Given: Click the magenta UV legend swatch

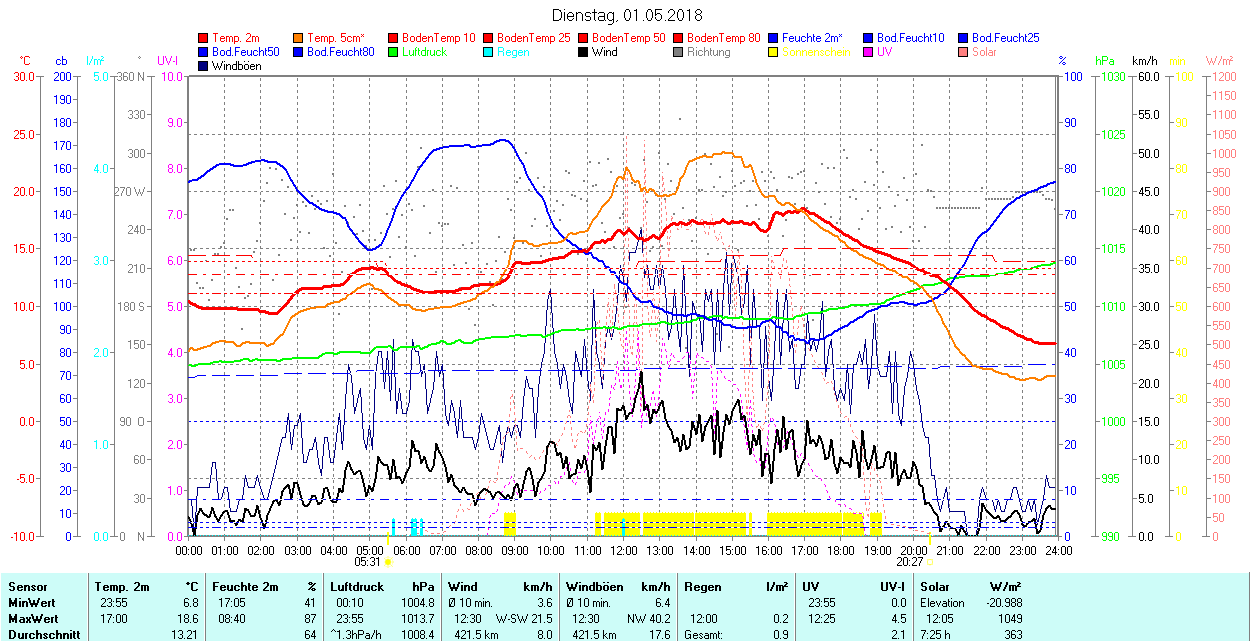Looking at the screenshot, I should 868,52.
